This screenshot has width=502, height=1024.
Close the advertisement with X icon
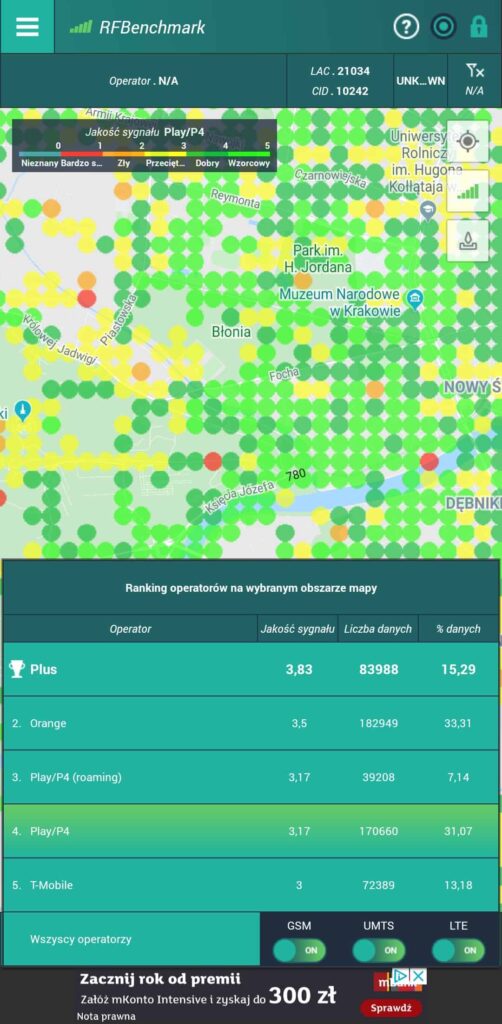[x=418, y=976]
